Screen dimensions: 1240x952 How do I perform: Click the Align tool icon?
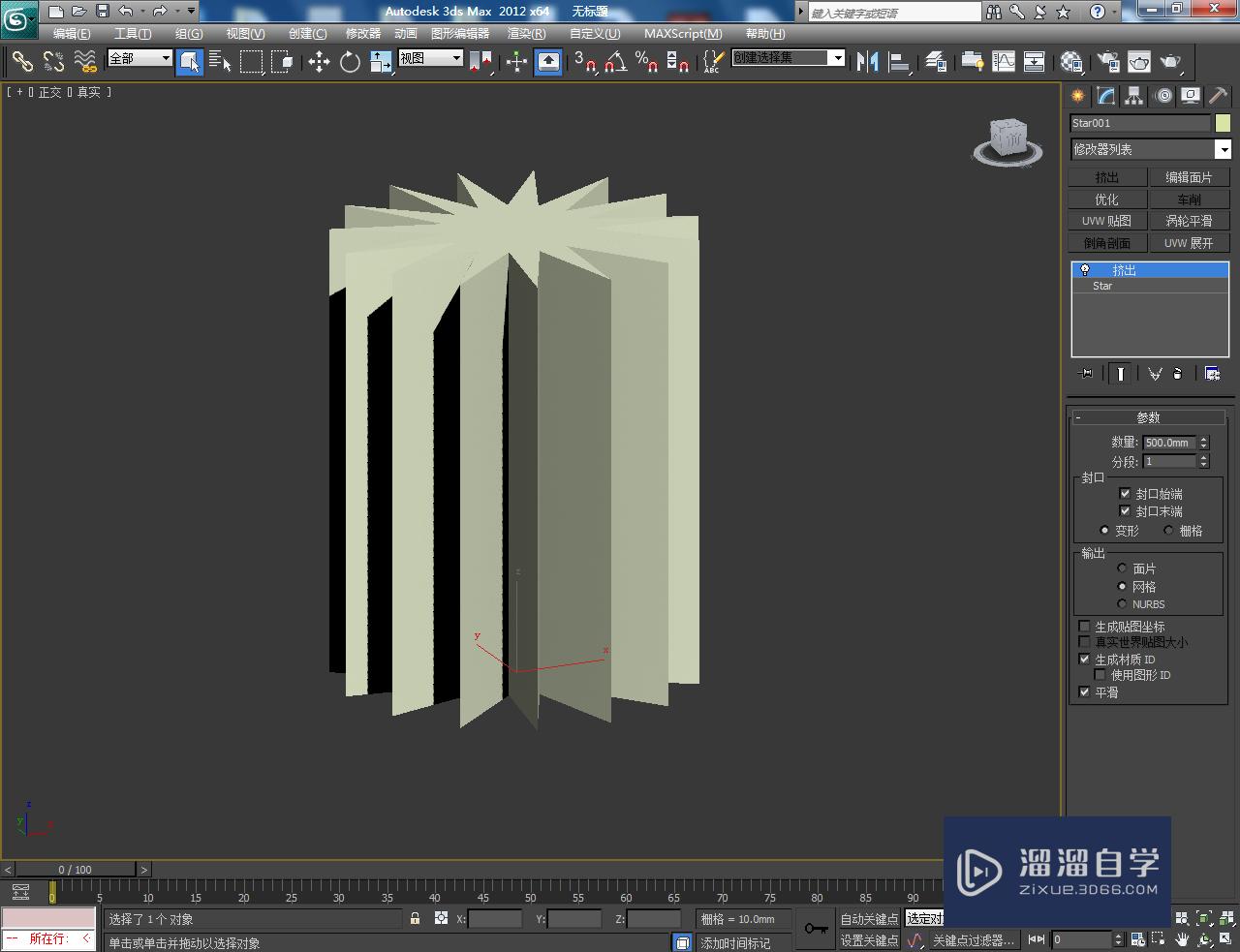[x=900, y=62]
